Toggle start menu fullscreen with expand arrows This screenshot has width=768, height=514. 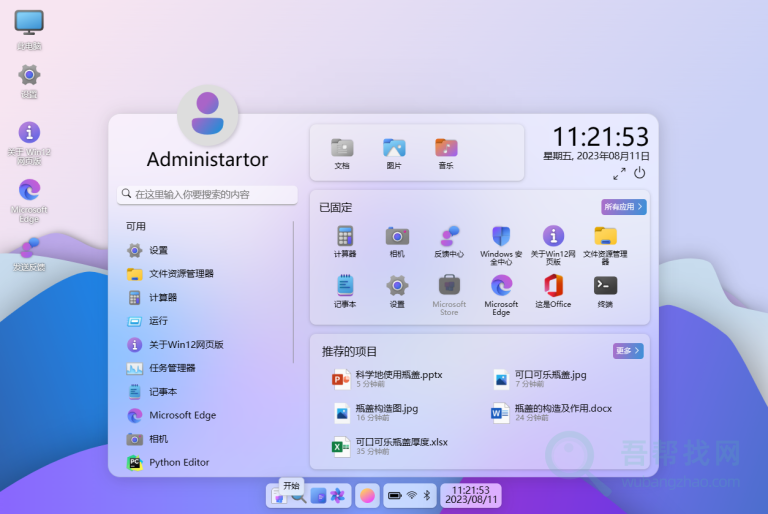click(x=619, y=173)
